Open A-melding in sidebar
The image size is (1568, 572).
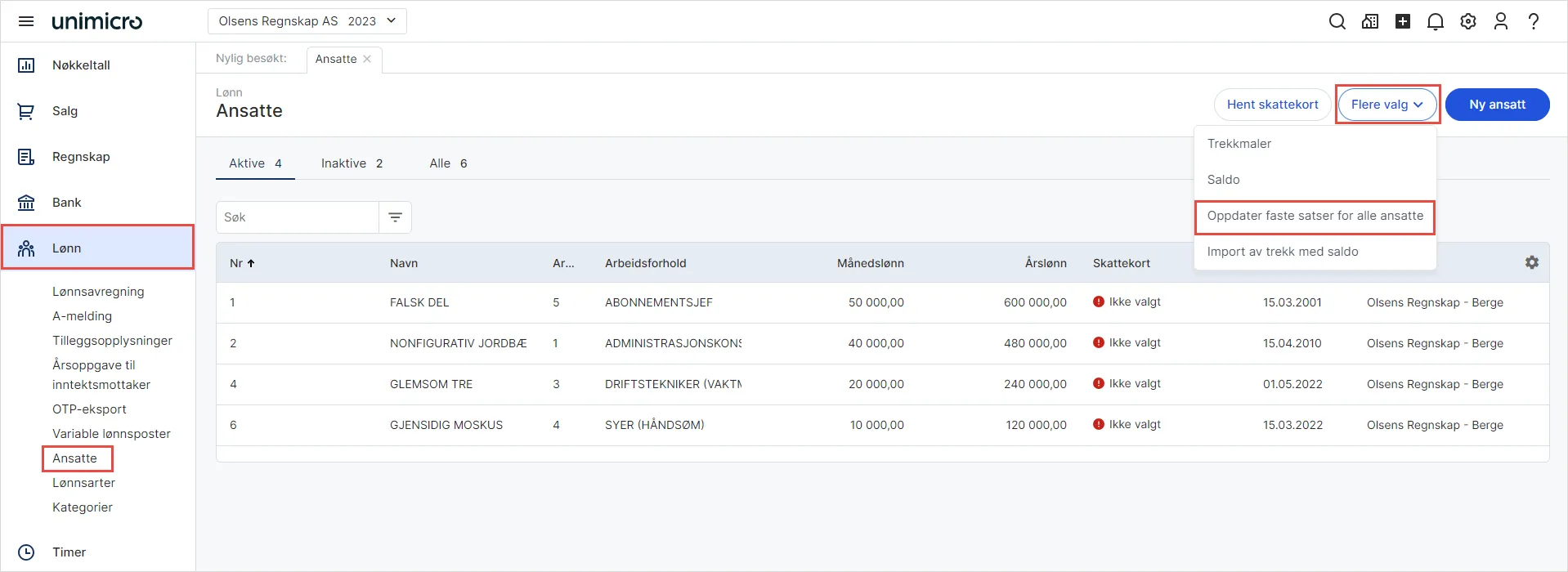tap(82, 316)
